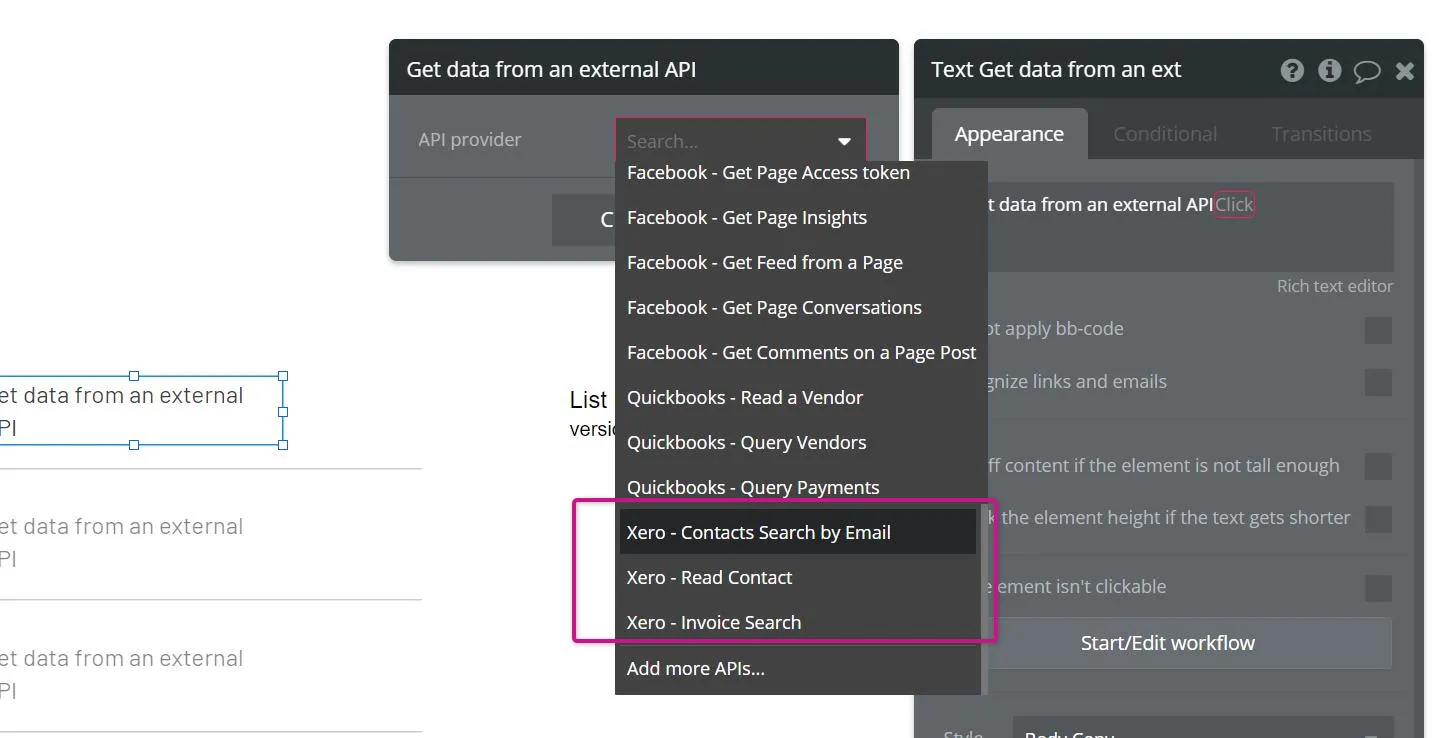Check the 'Cut off content' option box
Screen dimensions: 1443x738
point(1378,466)
